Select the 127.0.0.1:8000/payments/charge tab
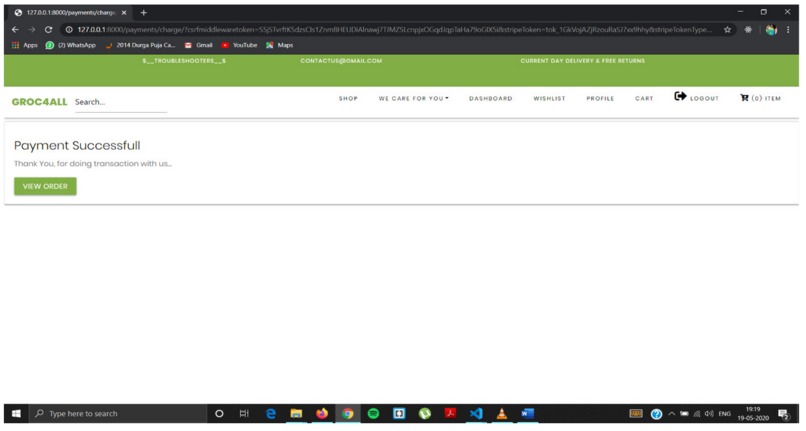The height and width of the screenshot is (431, 806). [x=71, y=12]
